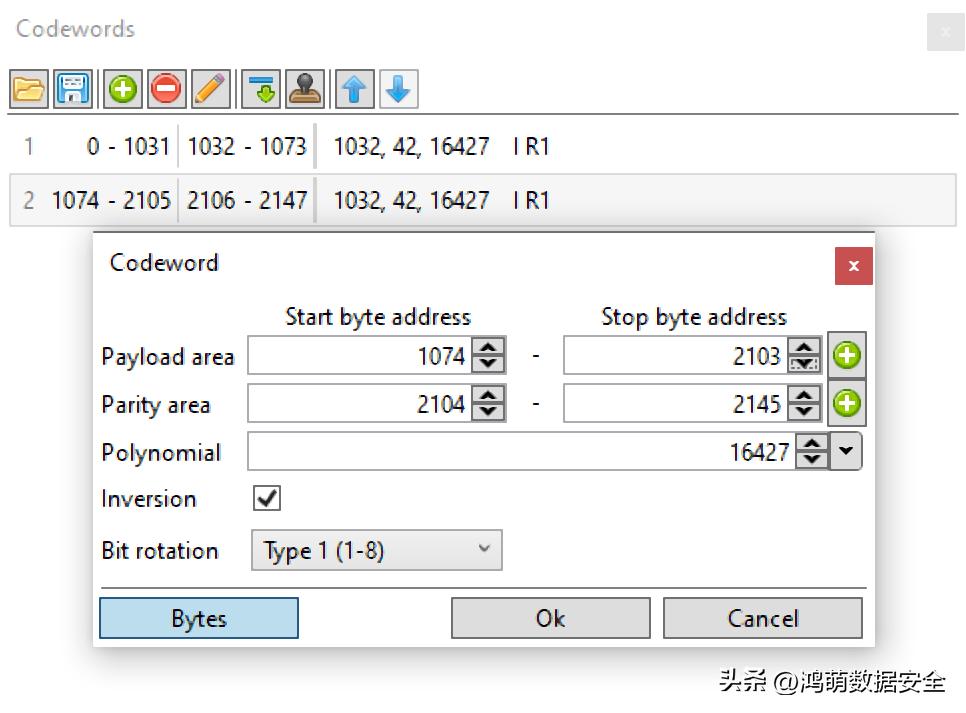Open the Bit rotation Type 1 dropdown
The height and width of the screenshot is (713, 966).
point(376,550)
